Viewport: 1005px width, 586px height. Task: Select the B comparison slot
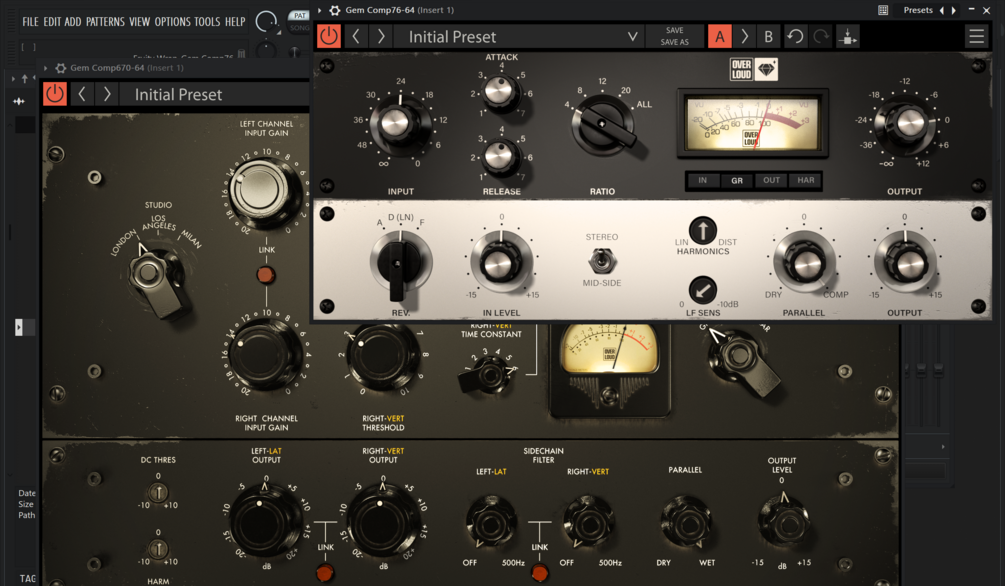(x=768, y=37)
